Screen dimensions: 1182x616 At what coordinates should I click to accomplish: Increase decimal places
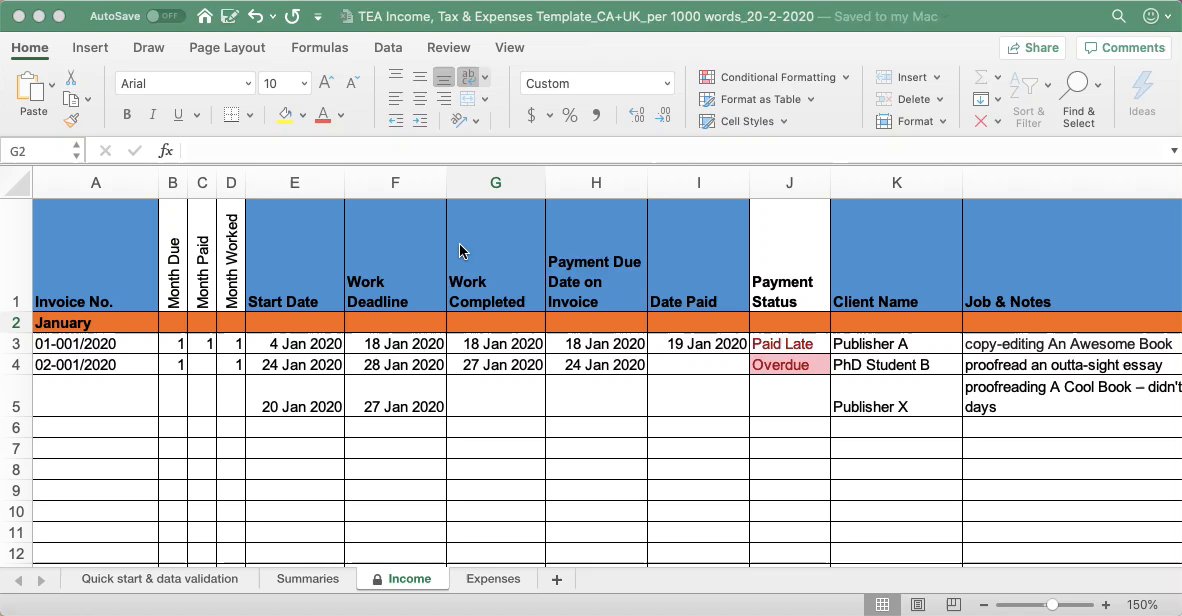click(636, 115)
